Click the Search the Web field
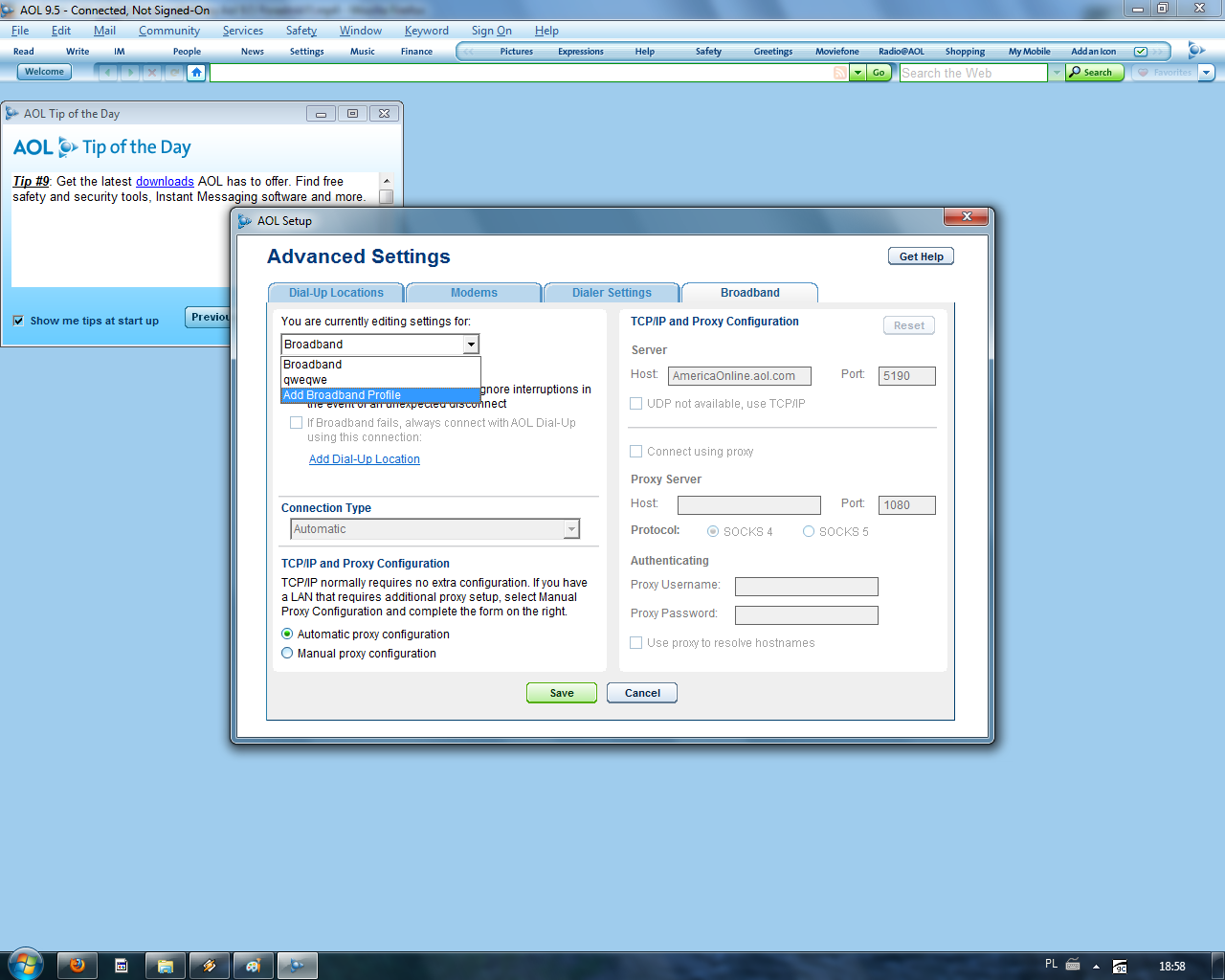This screenshot has width=1225, height=980. 973,73
